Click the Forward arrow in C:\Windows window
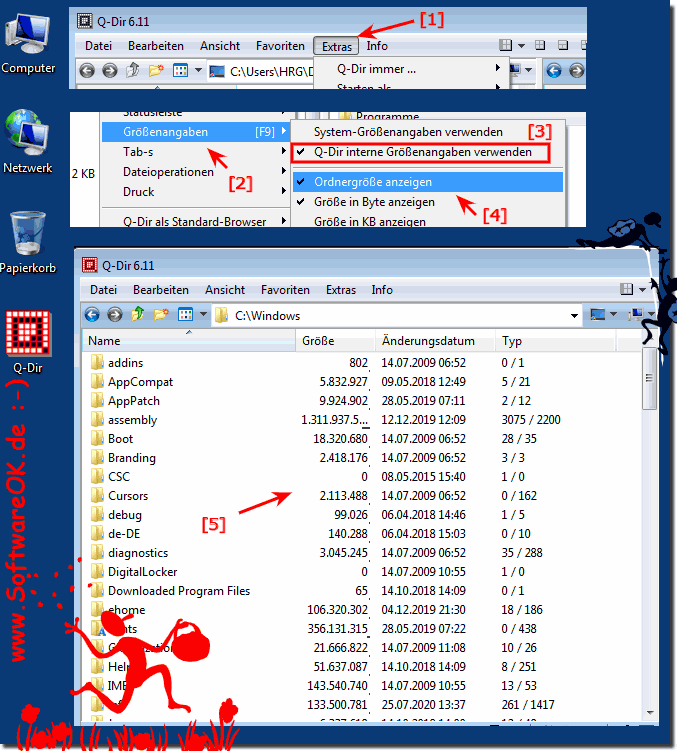This screenshot has width=677, height=751. click(x=115, y=315)
